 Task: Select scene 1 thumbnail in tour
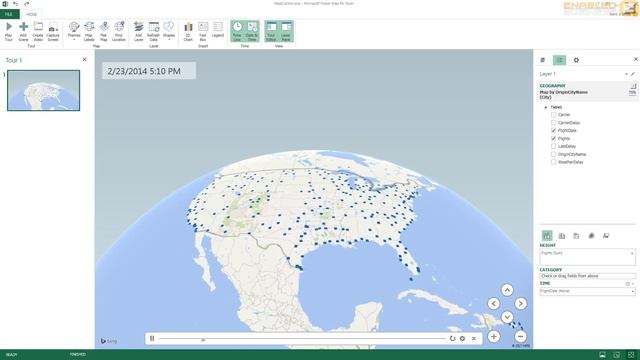[44, 90]
